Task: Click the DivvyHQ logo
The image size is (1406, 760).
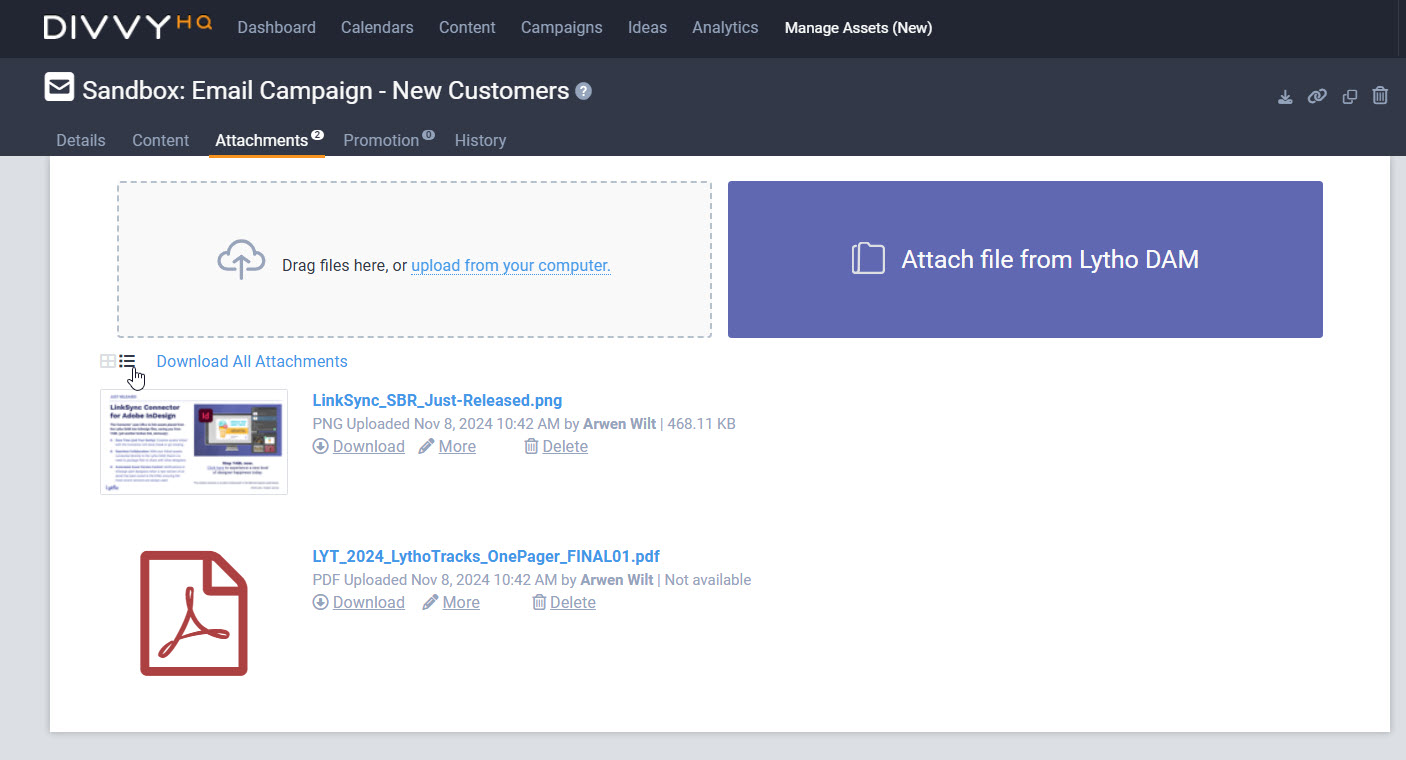Action: click(128, 27)
